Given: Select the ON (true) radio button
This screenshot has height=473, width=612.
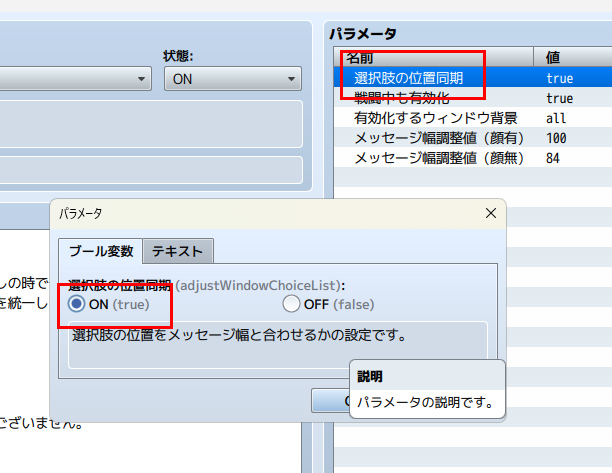Looking at the screenshot, I should click(x=77, y=304).
